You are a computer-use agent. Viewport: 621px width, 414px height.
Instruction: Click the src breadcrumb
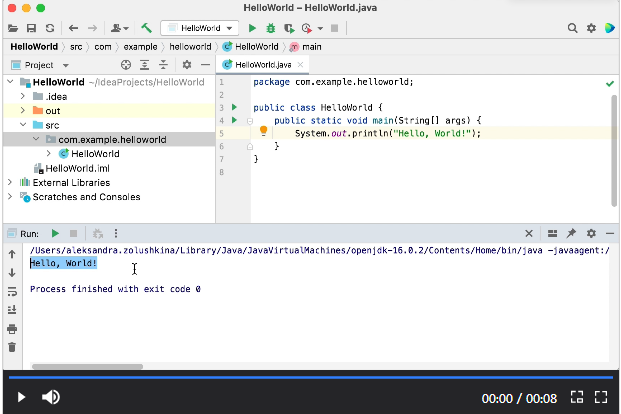click(76, 47)
